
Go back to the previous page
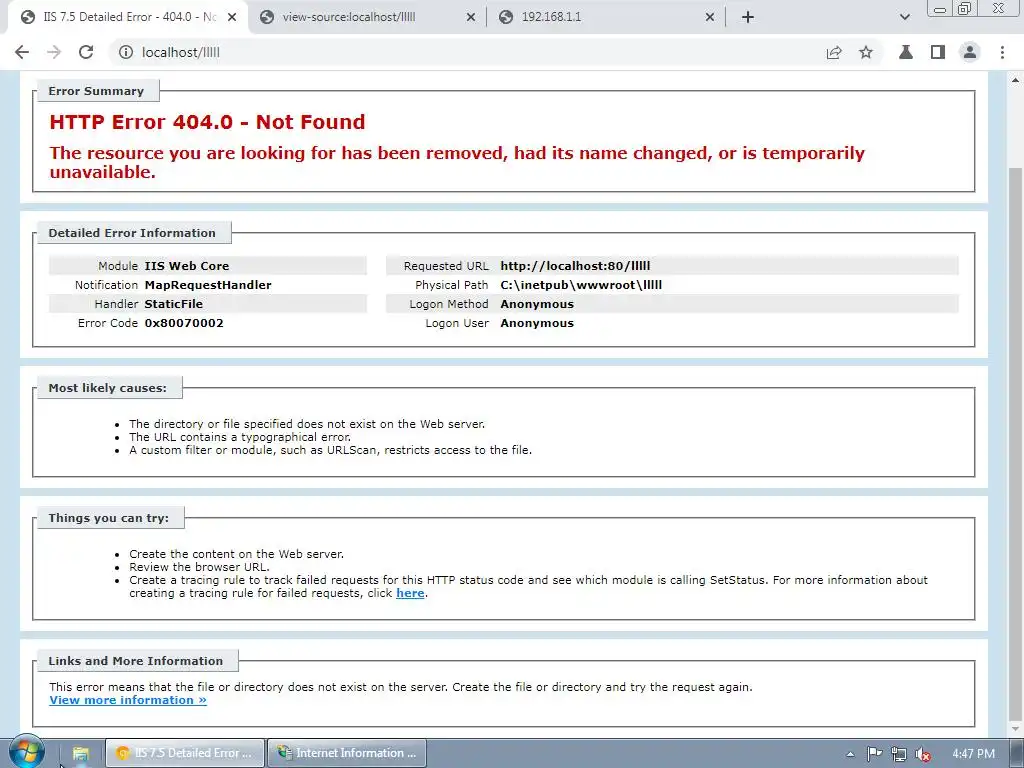pos(22,52)
